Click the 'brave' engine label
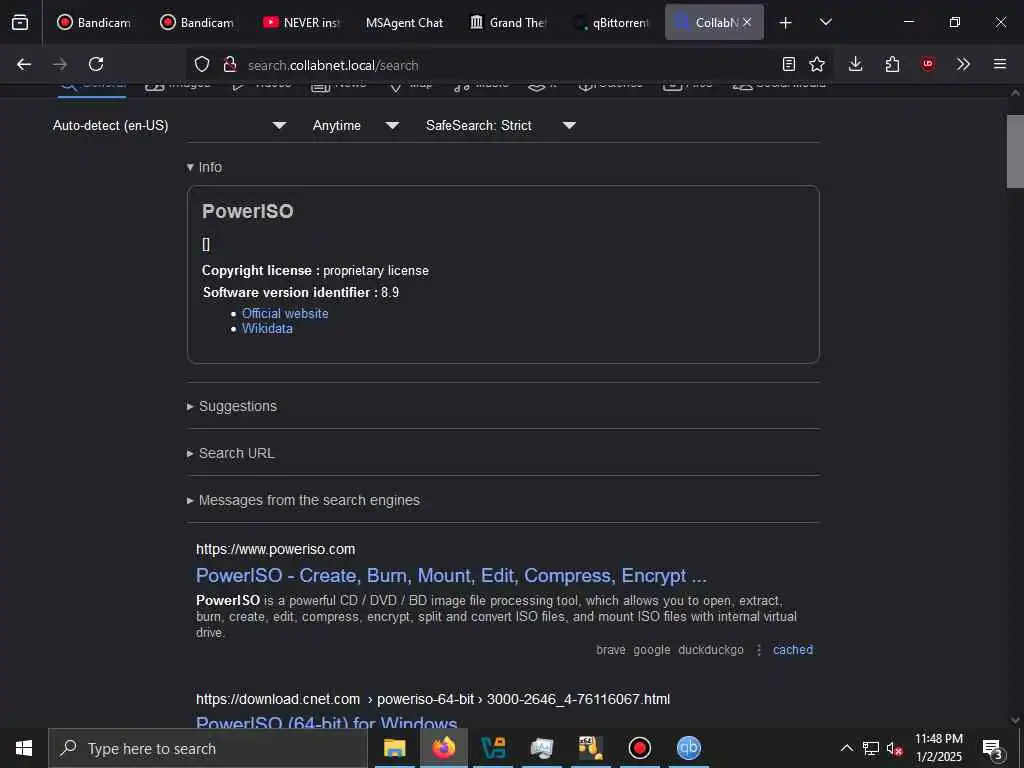The width and height of the screenshot is (1024, 768). (611, 650)
